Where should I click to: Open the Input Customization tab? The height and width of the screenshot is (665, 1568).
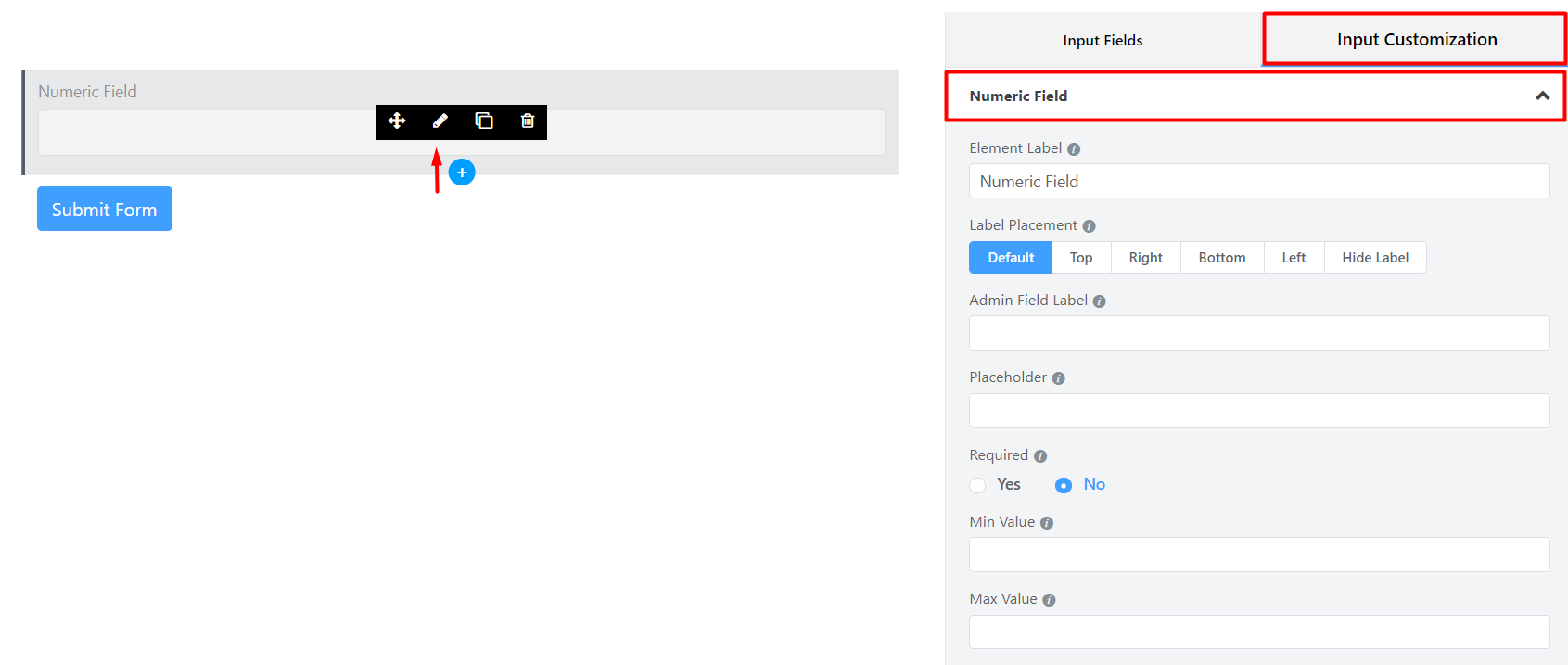click(1416, 40)
